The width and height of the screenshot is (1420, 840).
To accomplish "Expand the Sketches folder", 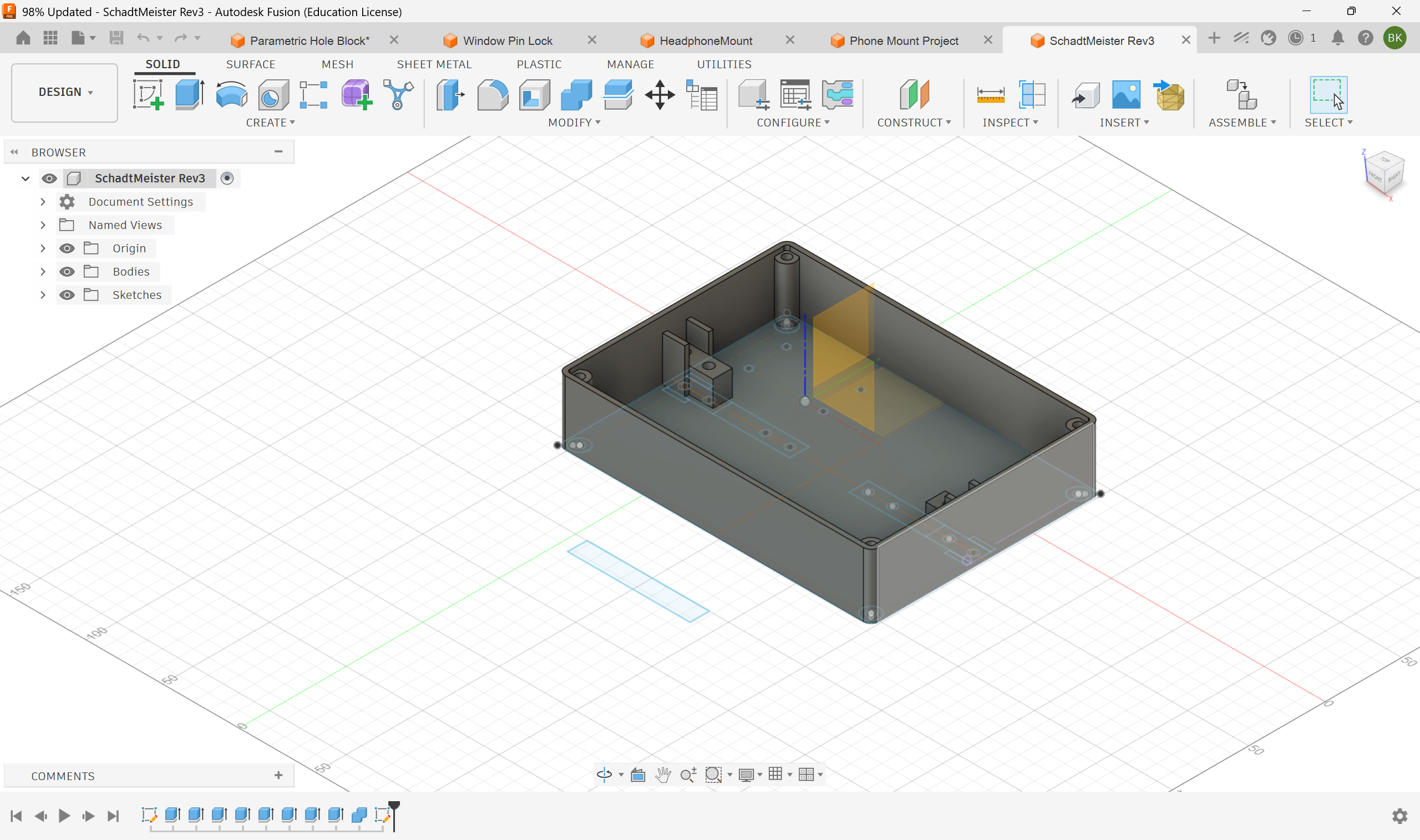I will coord(43,295).
